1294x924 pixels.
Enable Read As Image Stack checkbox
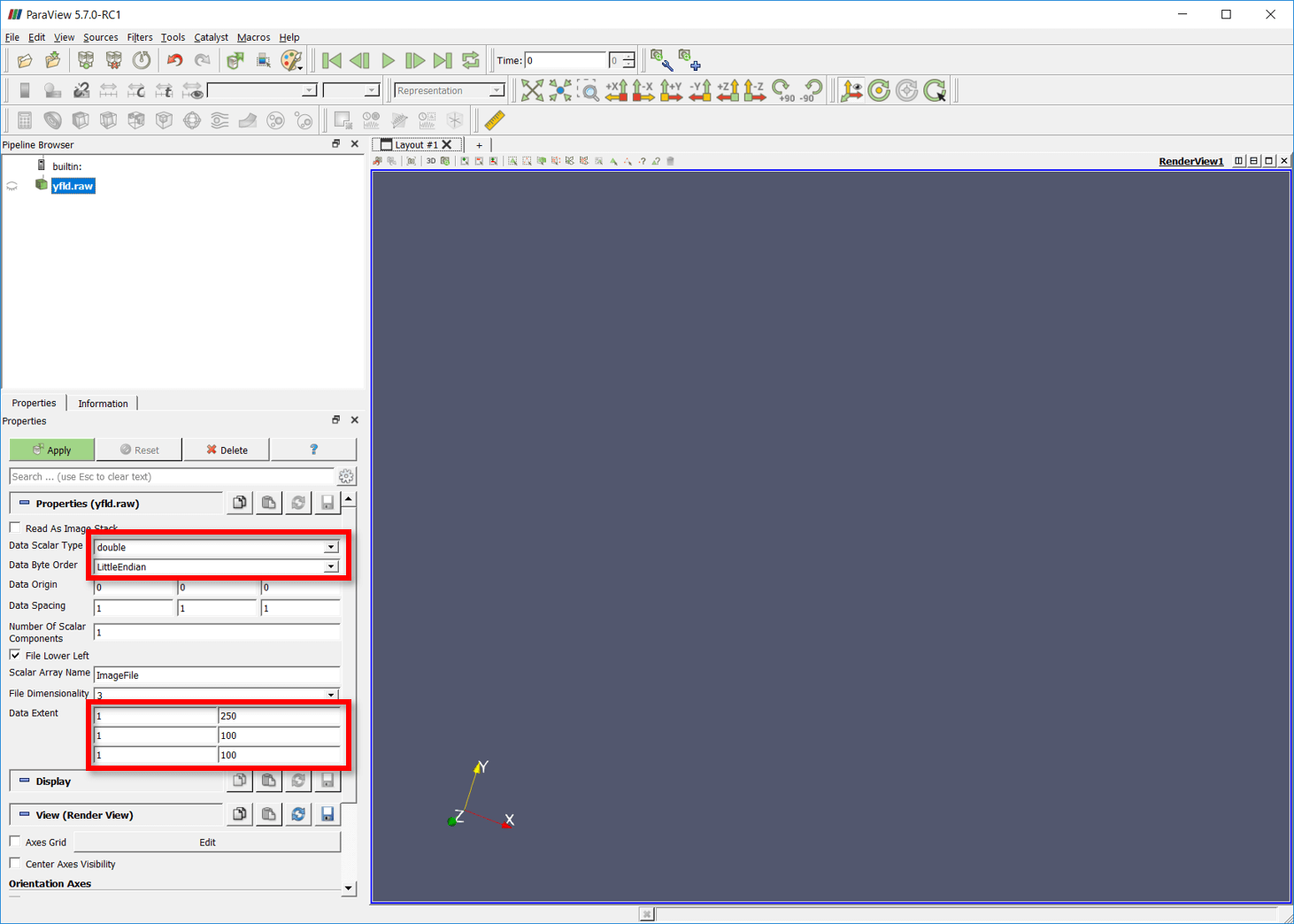[15, 527]
